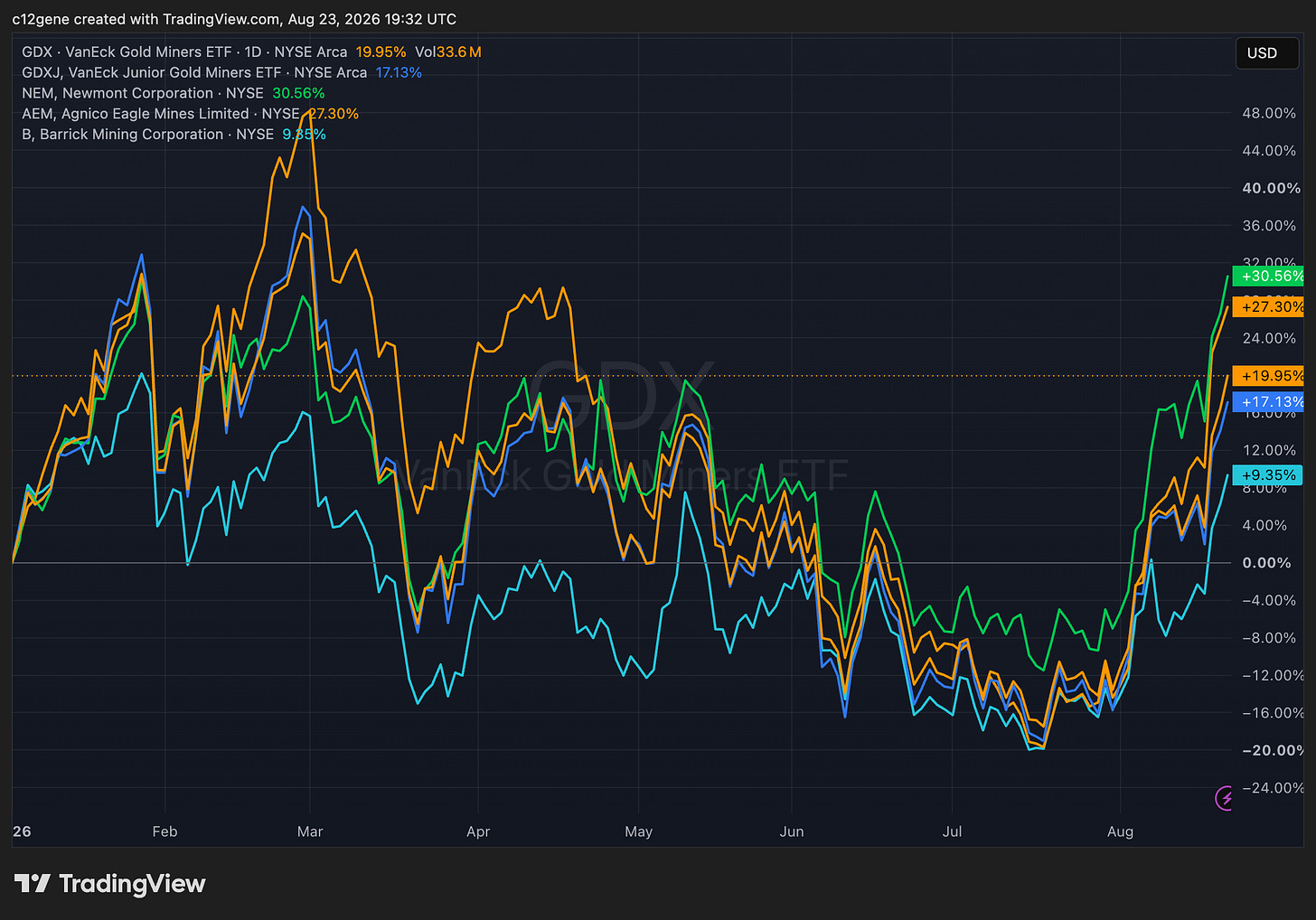Screen dimensions: 1316x920
Task: Click the 30.56% value in the NEM legend
Action: 298,93
